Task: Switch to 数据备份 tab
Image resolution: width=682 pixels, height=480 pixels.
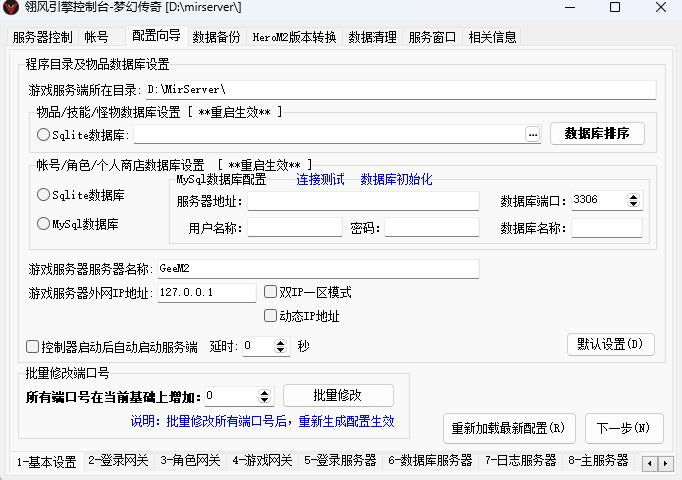Action: (216, 37)
